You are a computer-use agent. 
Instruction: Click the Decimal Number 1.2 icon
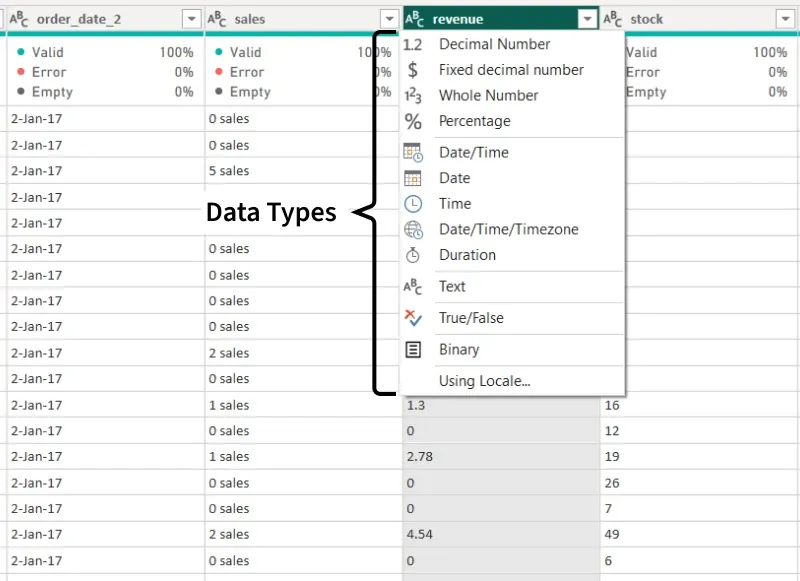click(x=413, y=44)
